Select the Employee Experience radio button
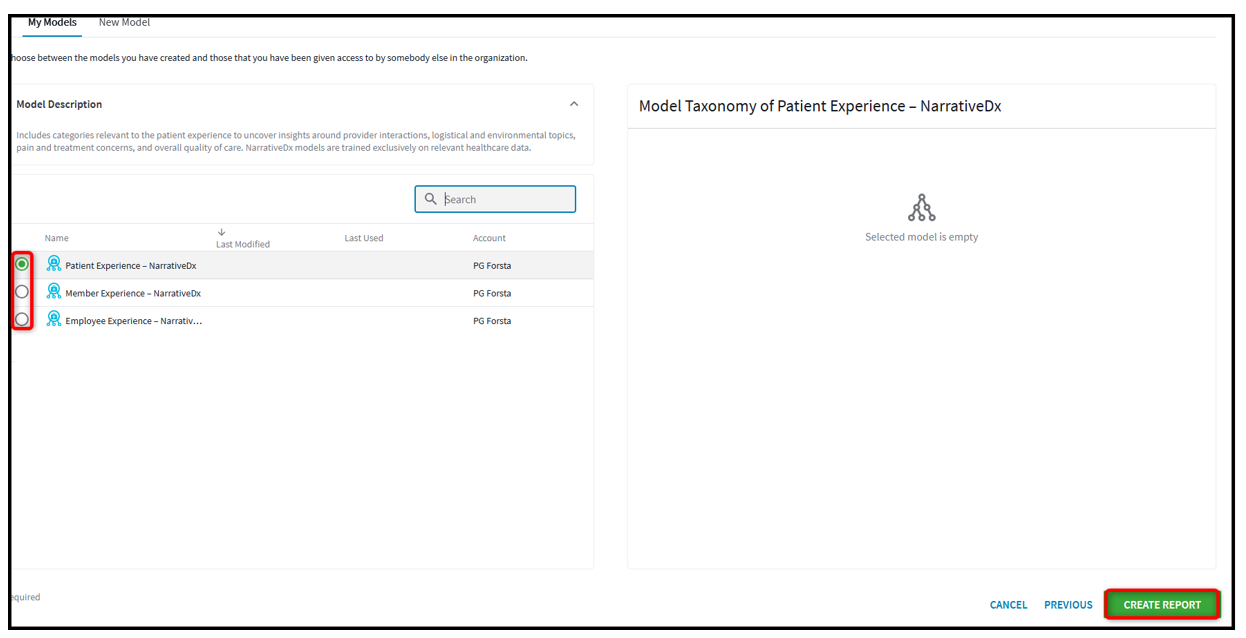 coord(21,319)
